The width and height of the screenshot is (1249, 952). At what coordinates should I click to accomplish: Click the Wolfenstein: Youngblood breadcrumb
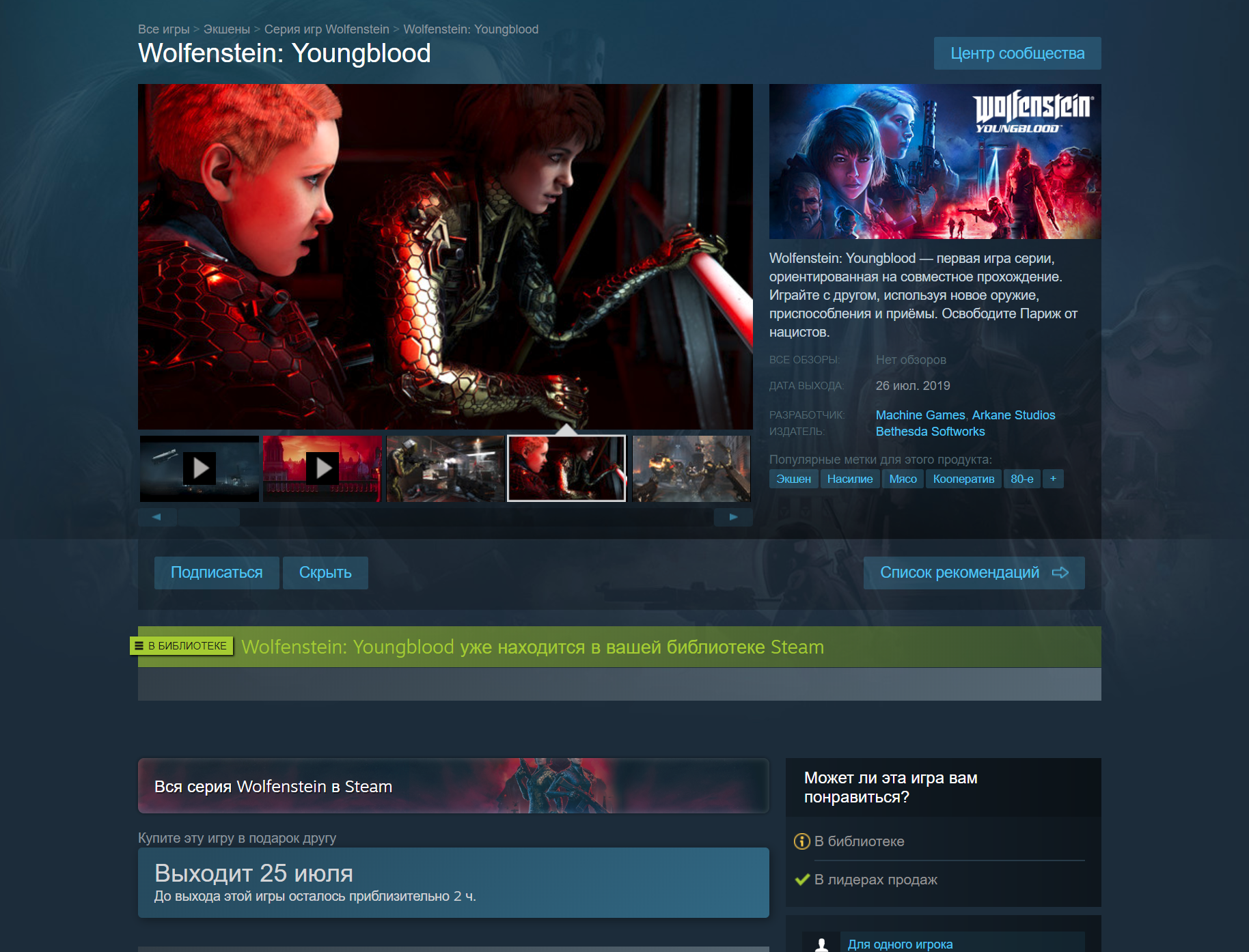point(471,29)
